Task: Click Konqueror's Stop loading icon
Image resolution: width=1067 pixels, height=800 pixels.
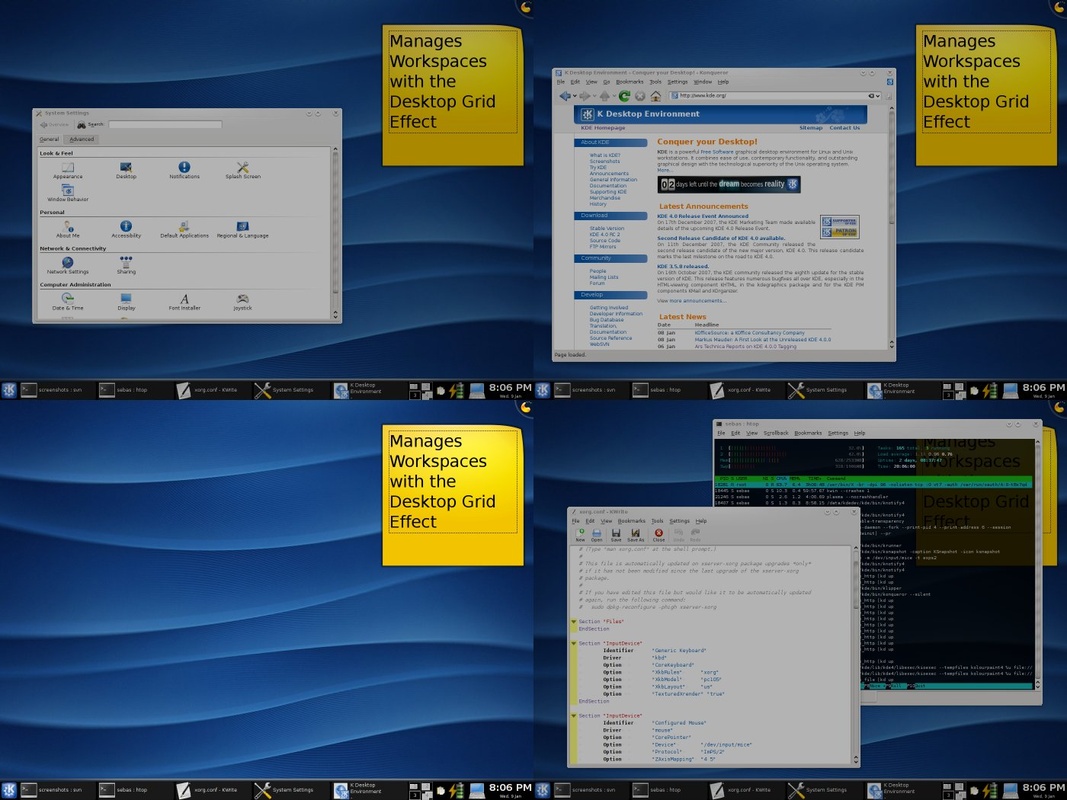Action: [640, 96]
